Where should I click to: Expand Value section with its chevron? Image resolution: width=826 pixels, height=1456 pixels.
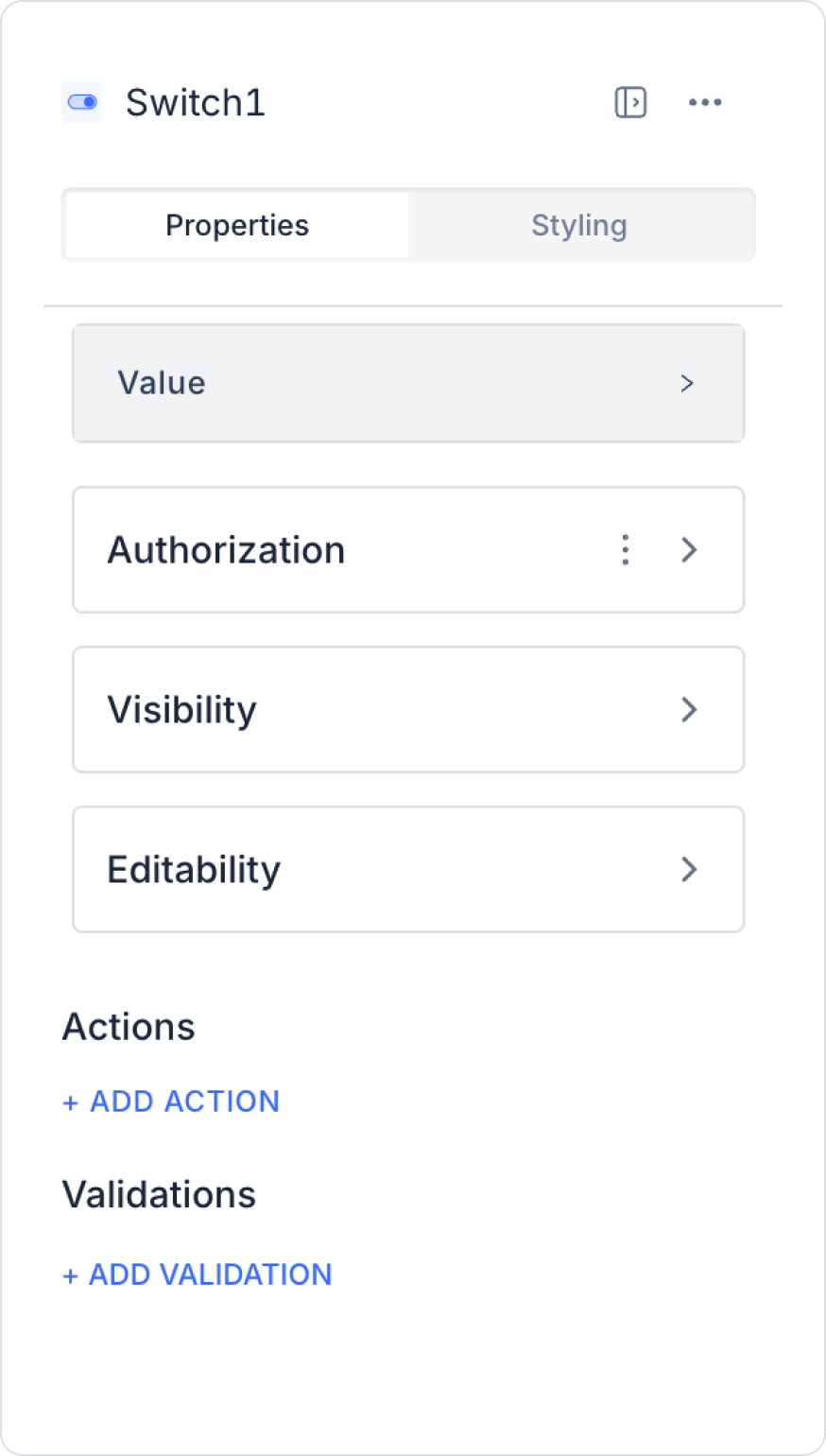pos(687,383)
